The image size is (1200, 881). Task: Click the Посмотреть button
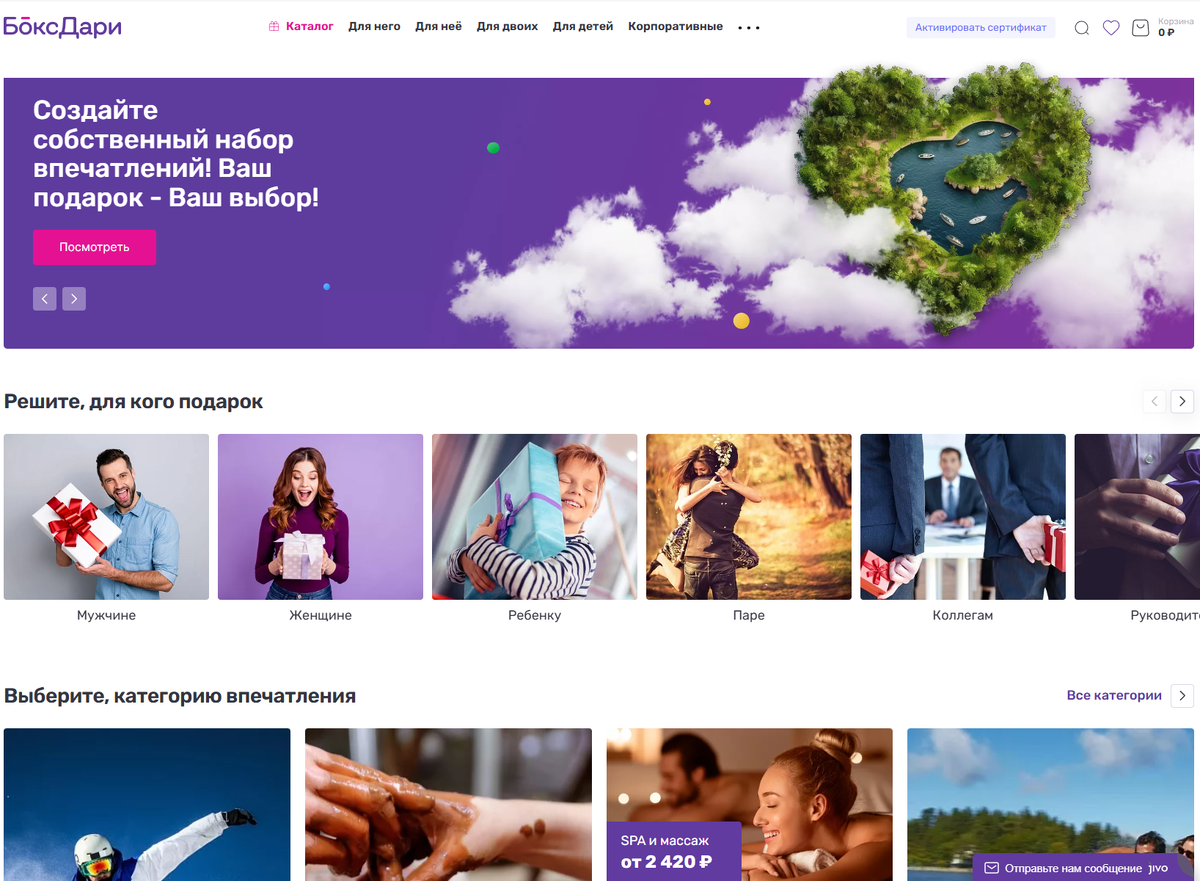tap(94, 247)
